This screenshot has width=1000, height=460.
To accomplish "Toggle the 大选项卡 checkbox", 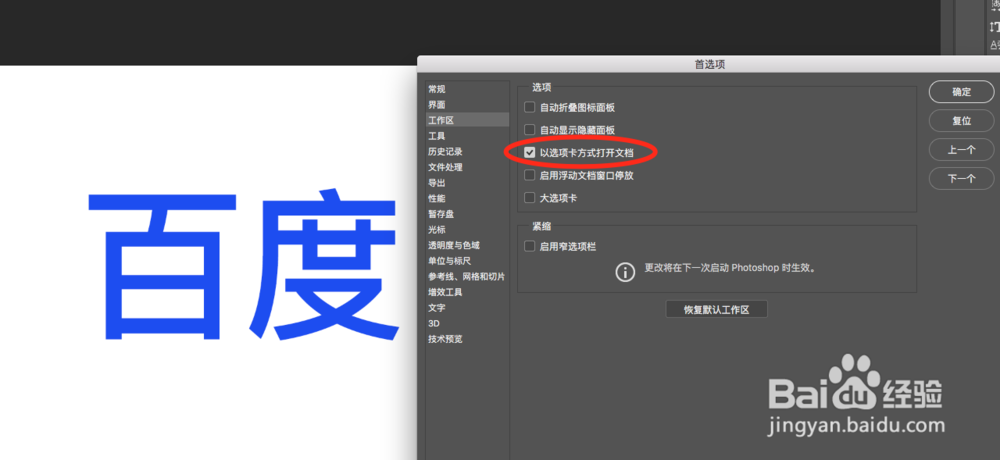I will (529, 198).
